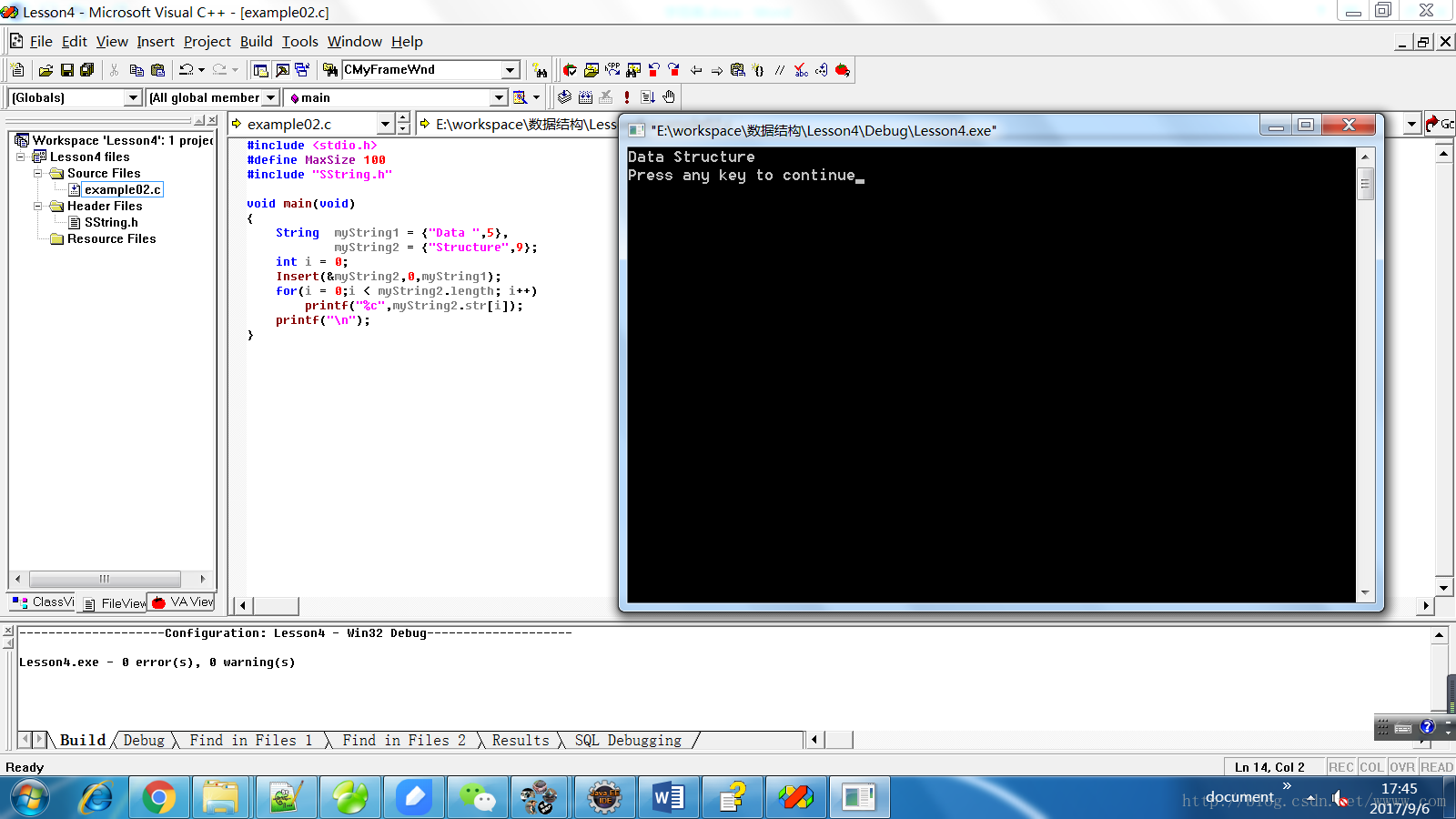This screenshot has height=819, width=1456.
Task: Click the Go debug icon with the arrow
Action: click(648, 97)
